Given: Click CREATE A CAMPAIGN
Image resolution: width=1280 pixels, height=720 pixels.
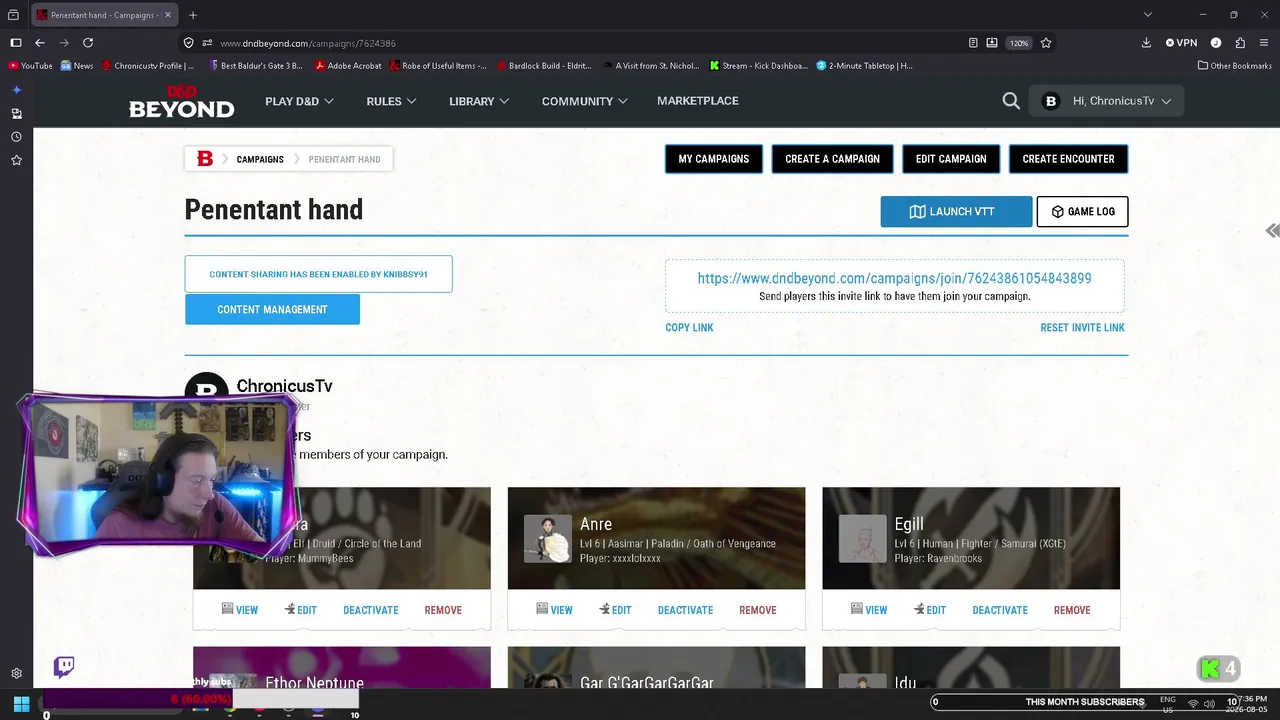Looking at the screenshot, I should (x=832, y=159).
